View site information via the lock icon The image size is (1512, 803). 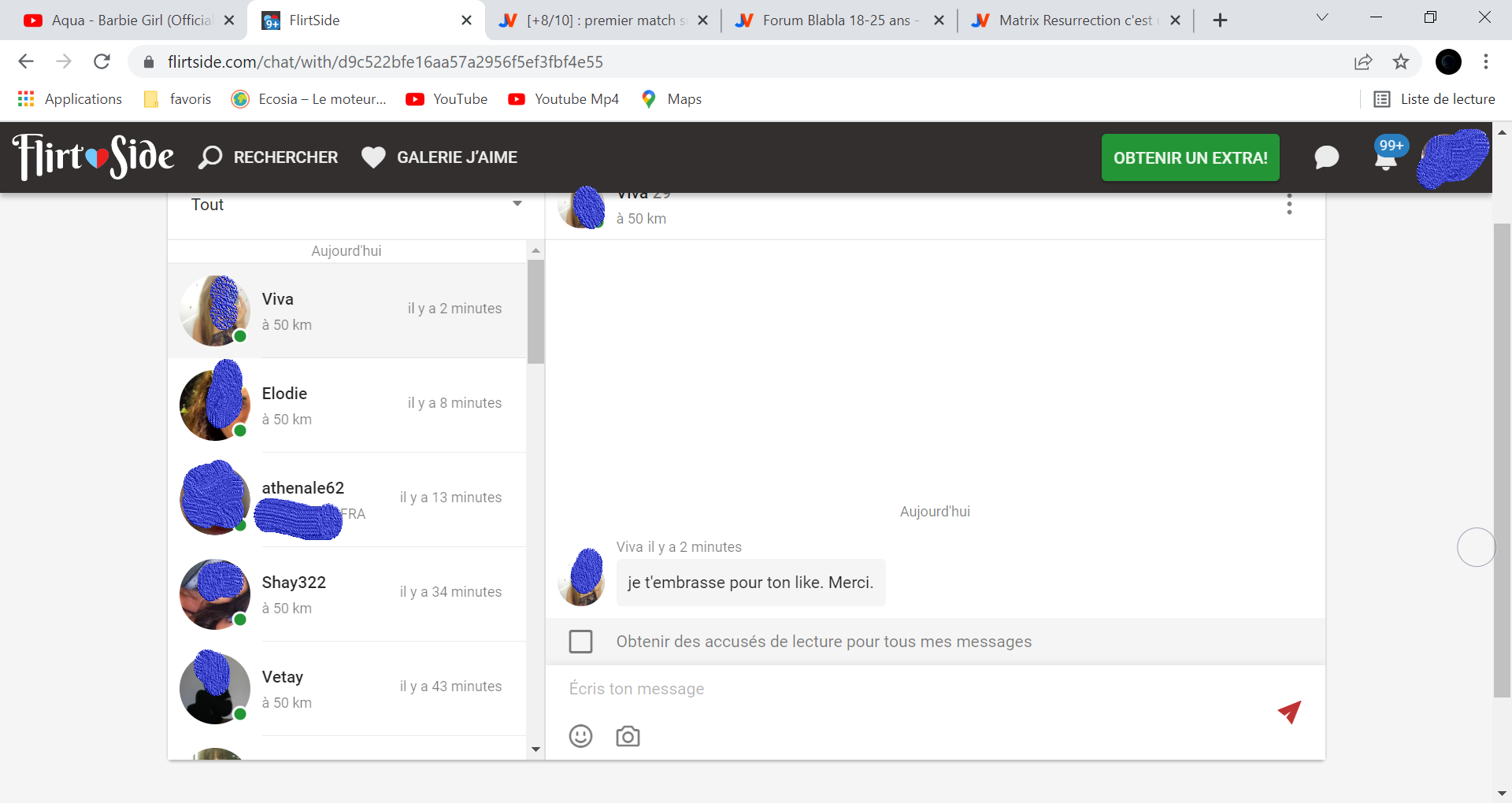pyautogui.click(x=149, y=61)
